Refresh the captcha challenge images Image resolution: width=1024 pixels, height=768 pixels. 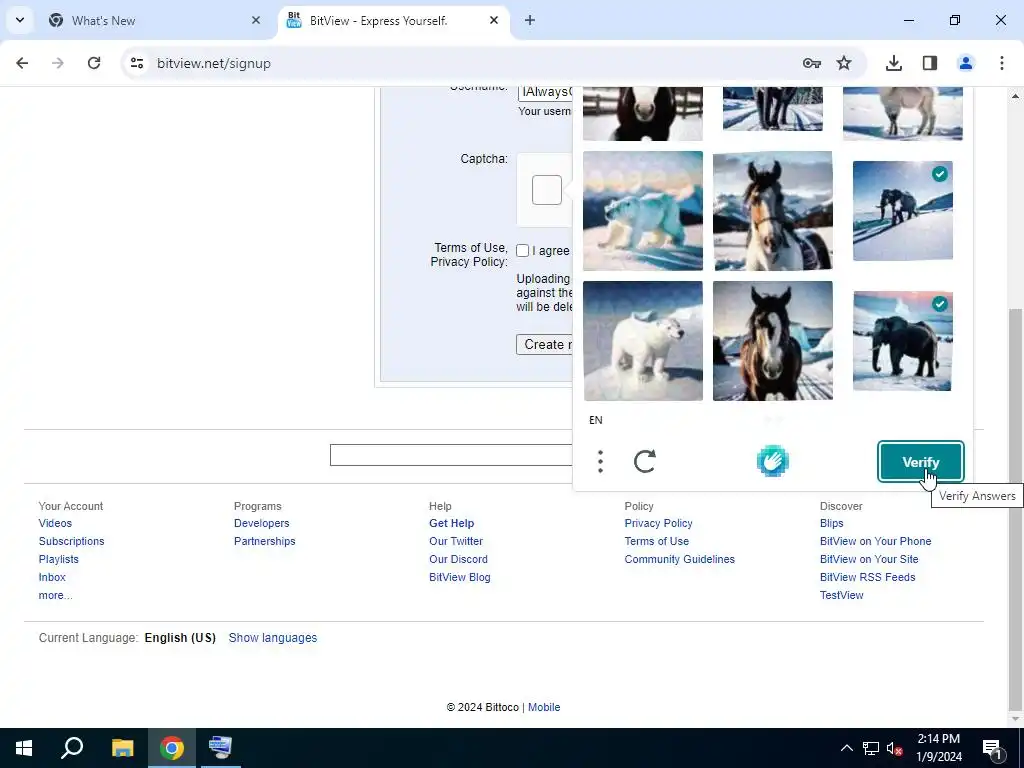coord(645,462)
